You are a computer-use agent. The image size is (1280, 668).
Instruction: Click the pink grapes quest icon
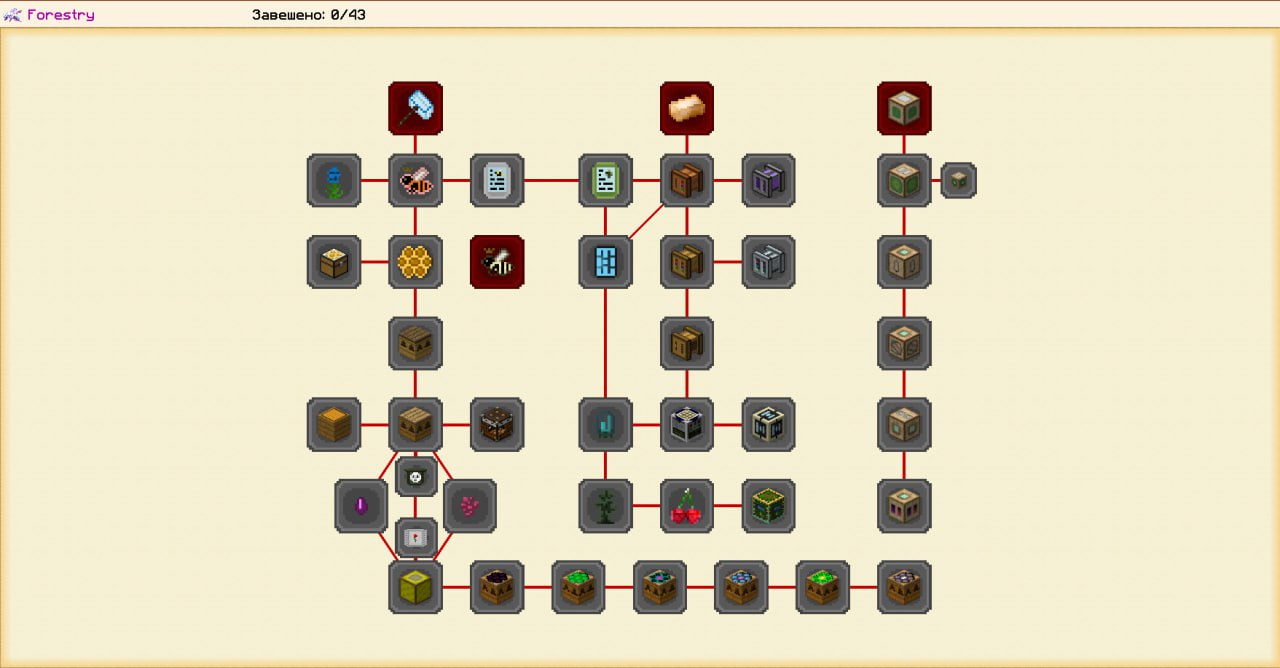pyautogui.click(x=469, y=506)
